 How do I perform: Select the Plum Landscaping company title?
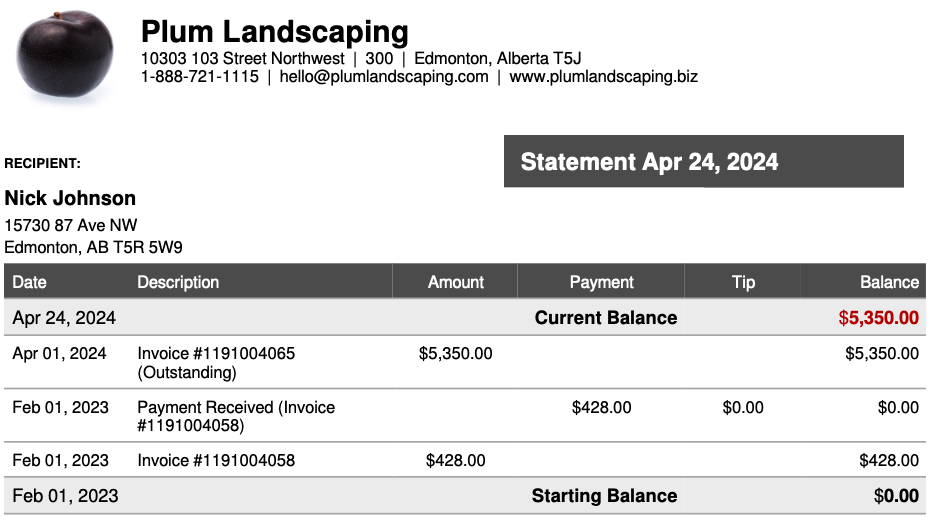coord(274,32)
